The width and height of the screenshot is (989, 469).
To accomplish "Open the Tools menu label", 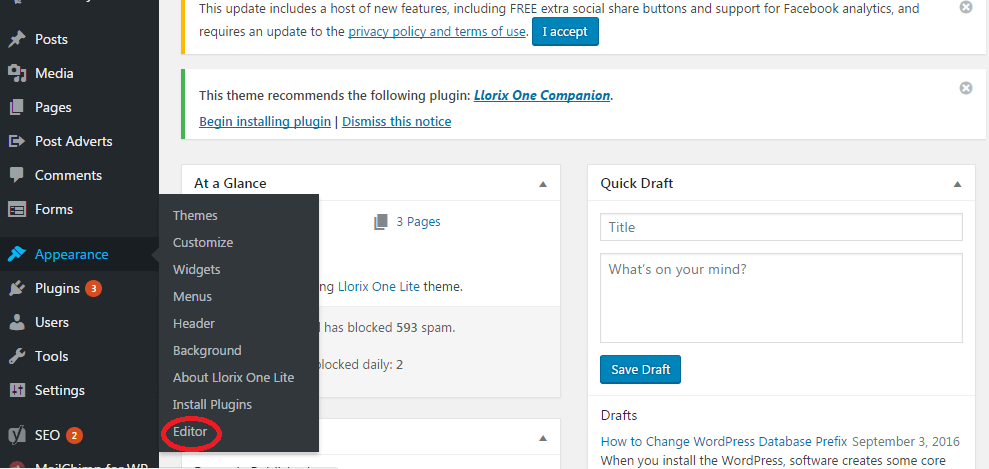I will pyautogui.click(x=51, y=356).
